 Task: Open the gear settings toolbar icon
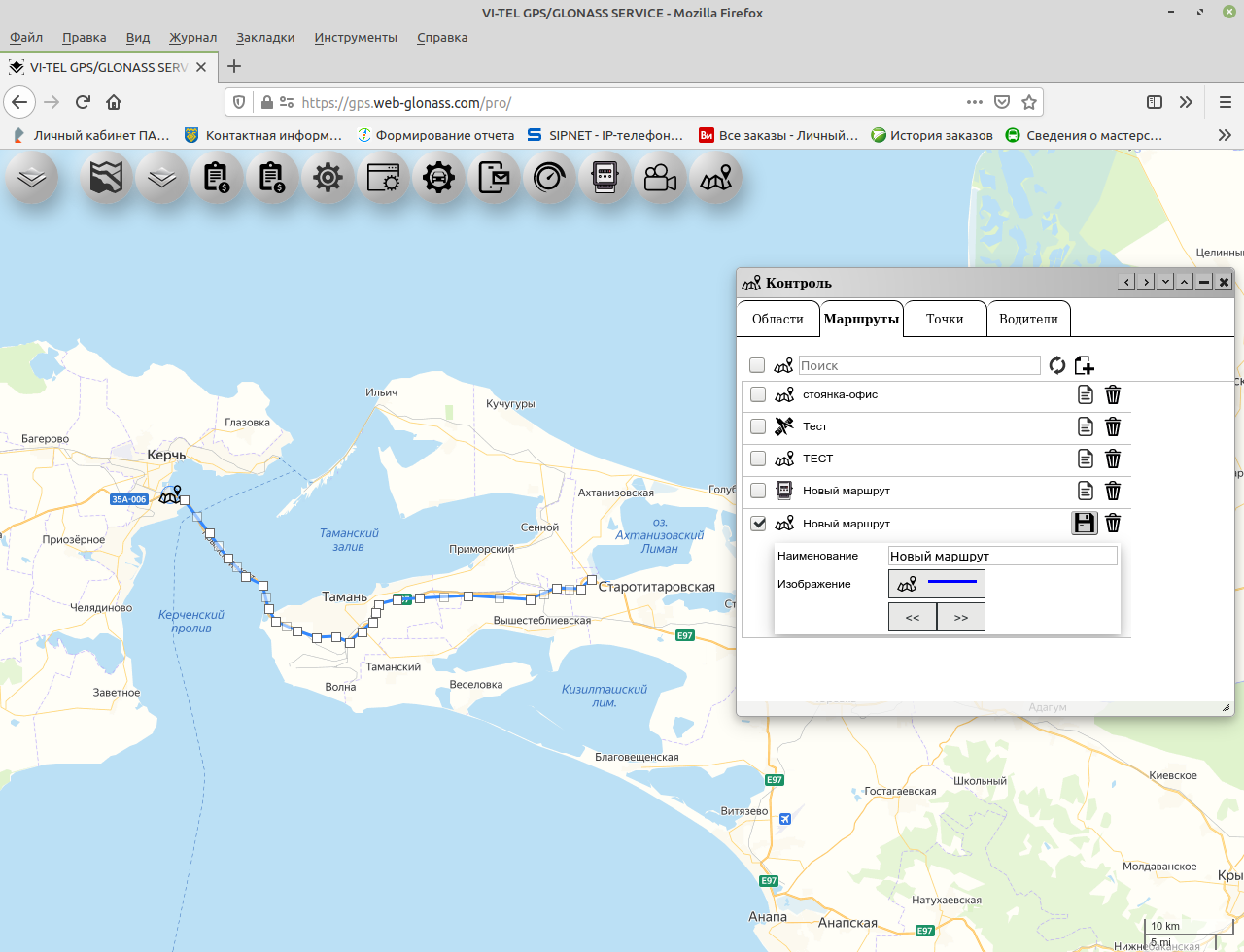pos(328,178)
